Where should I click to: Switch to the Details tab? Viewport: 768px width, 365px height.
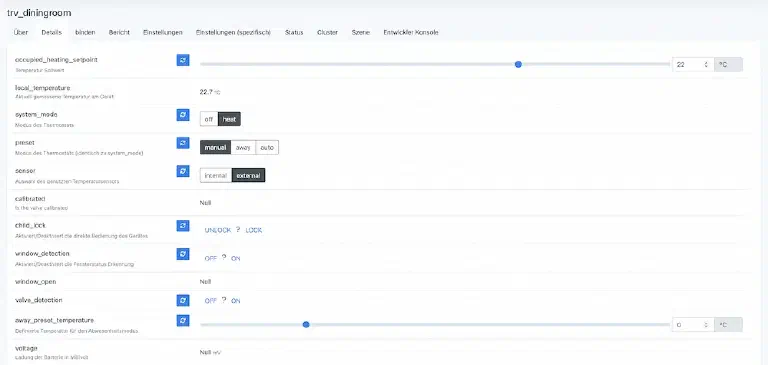pyautogui.click(x=51, y=32)
